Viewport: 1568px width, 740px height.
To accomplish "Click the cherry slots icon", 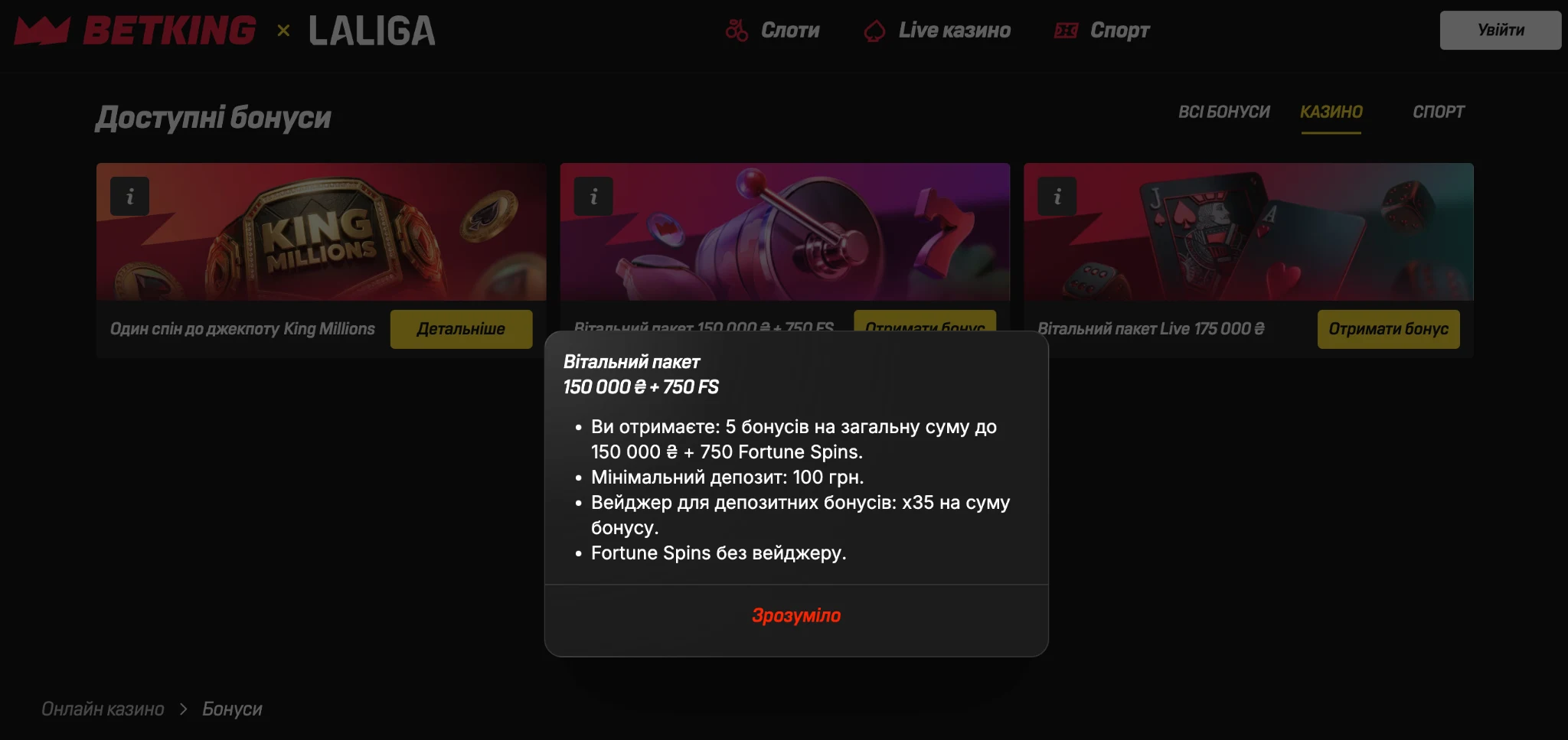I will click(x=737, y=31).
